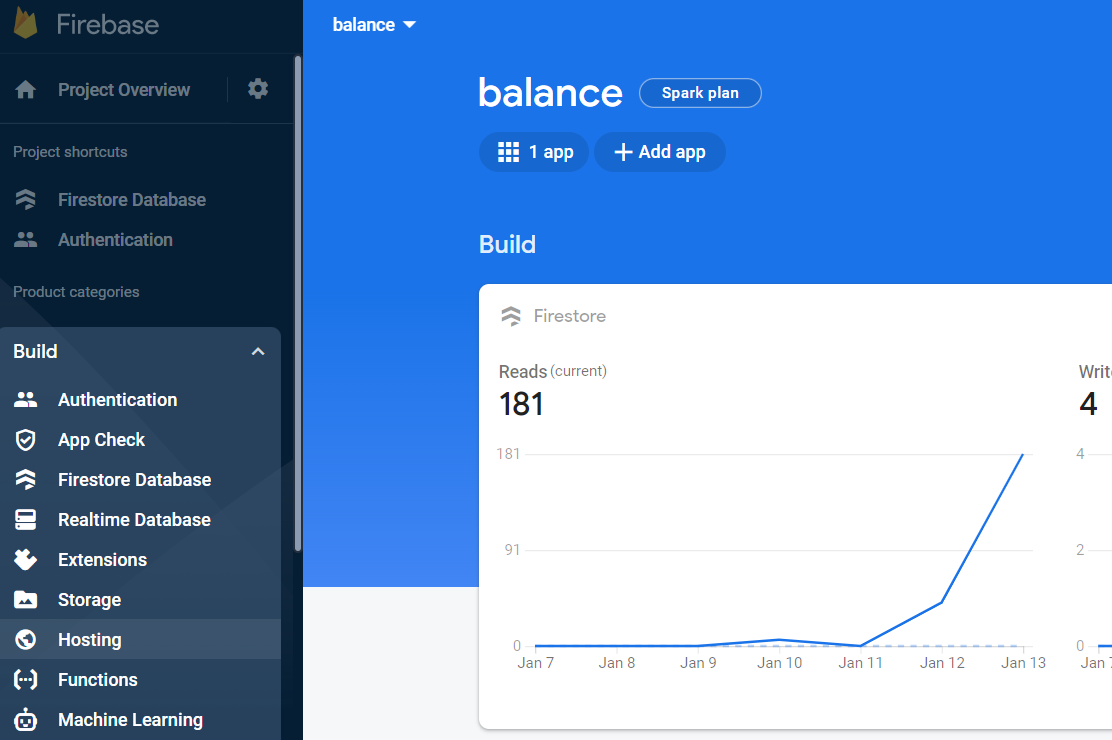
Task: Click the Build section heading in main area
Action: pyautogui.click(x=507, y=245)
